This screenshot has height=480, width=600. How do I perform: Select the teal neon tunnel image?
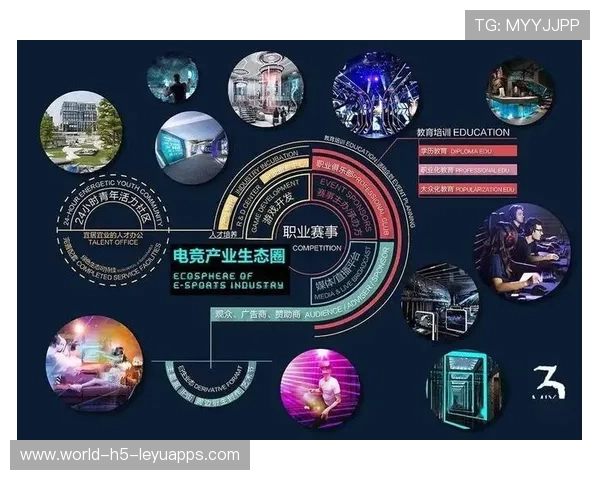[x=466, y=387]
